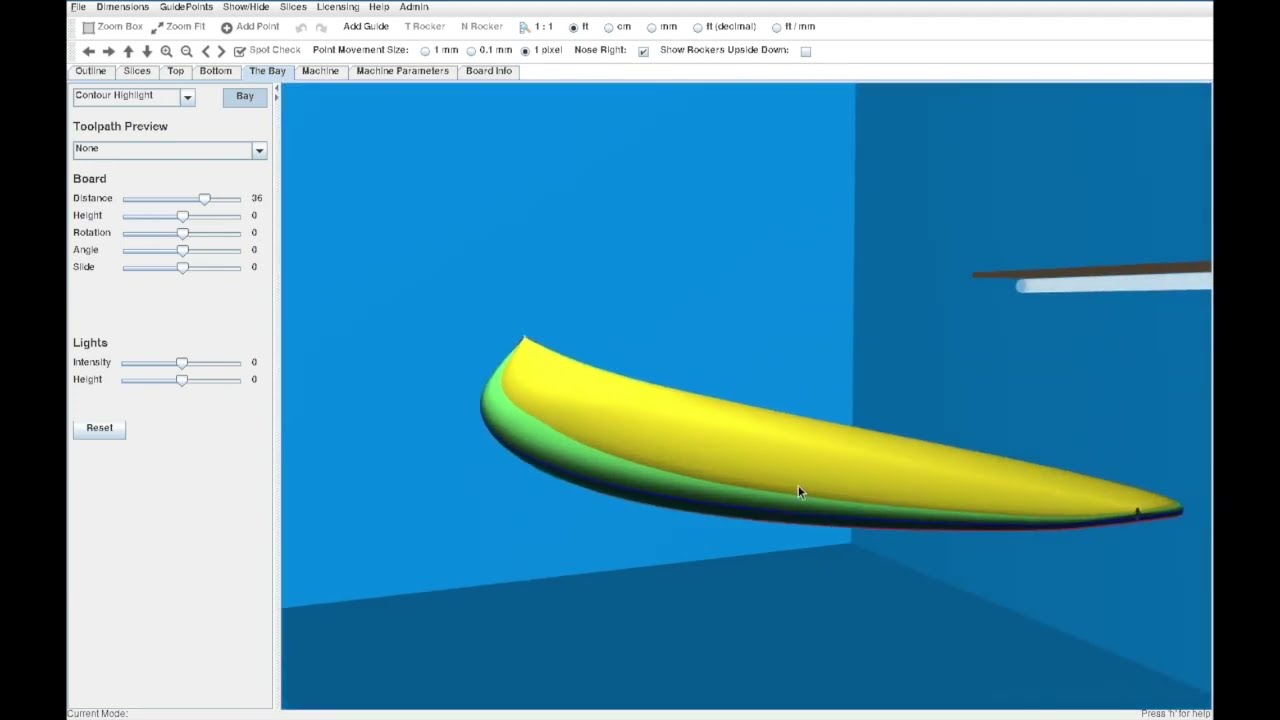Click the Board Angle slider handle

(182, 250)
